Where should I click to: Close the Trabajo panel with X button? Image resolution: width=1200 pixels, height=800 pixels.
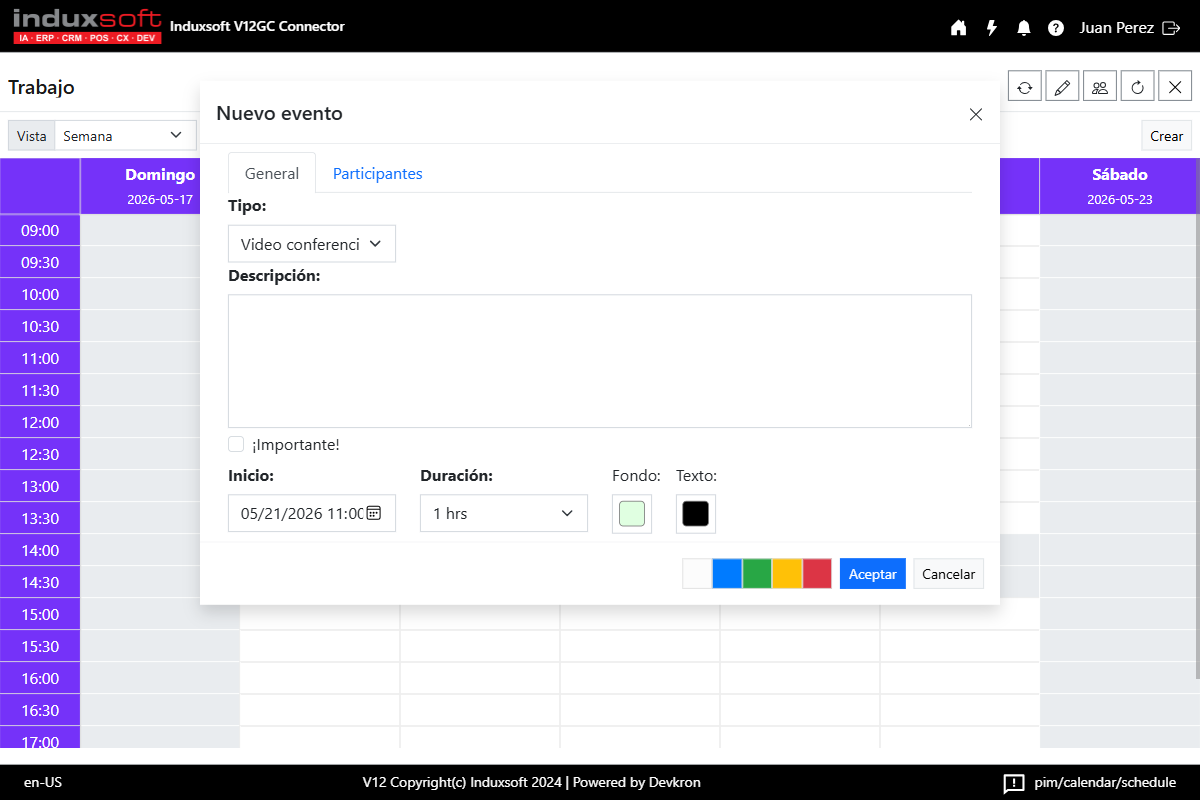[x=1175, y=87]
